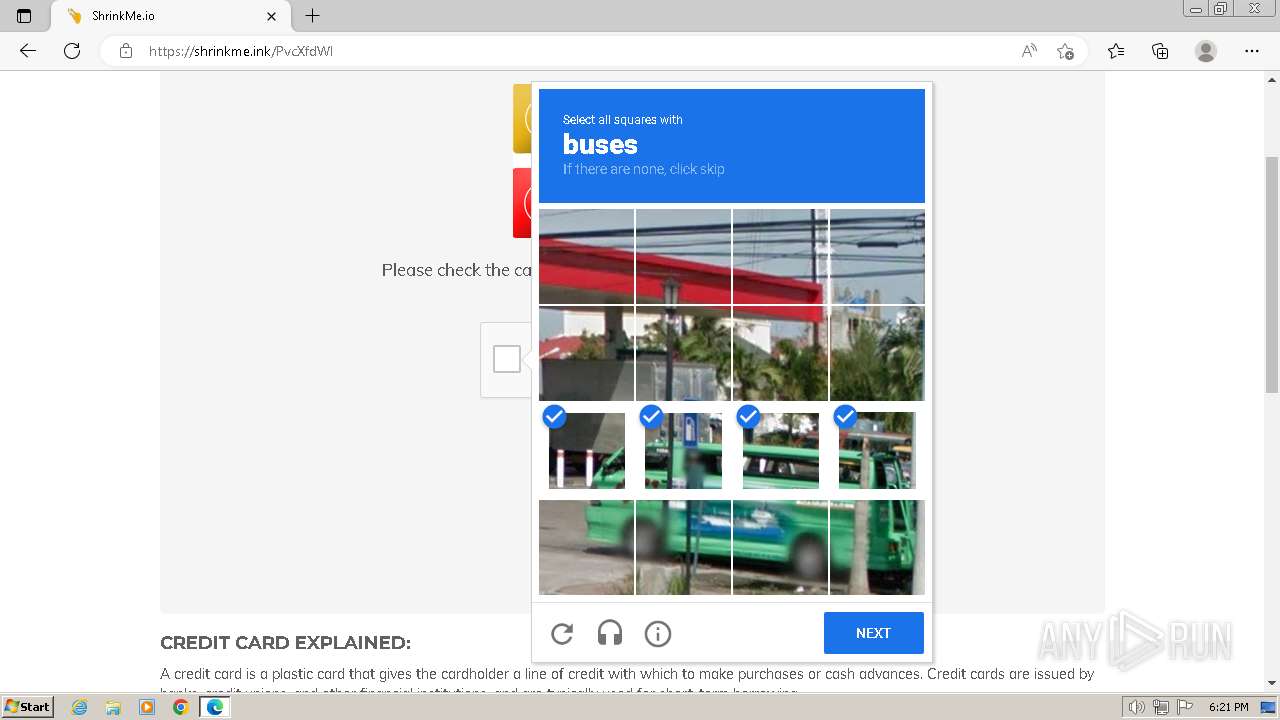
Task: Click the Action Center flag tray icon
Action: pos(1185,707)
